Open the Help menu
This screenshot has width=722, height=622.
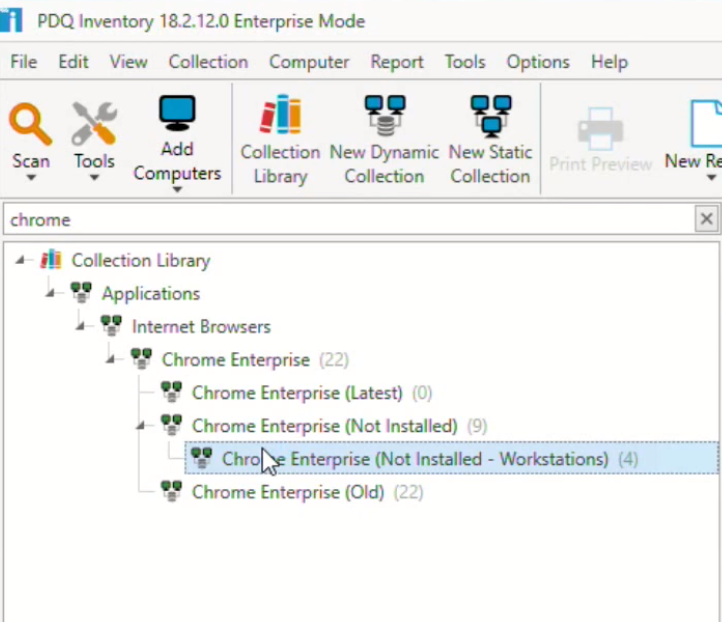point(609,62)
